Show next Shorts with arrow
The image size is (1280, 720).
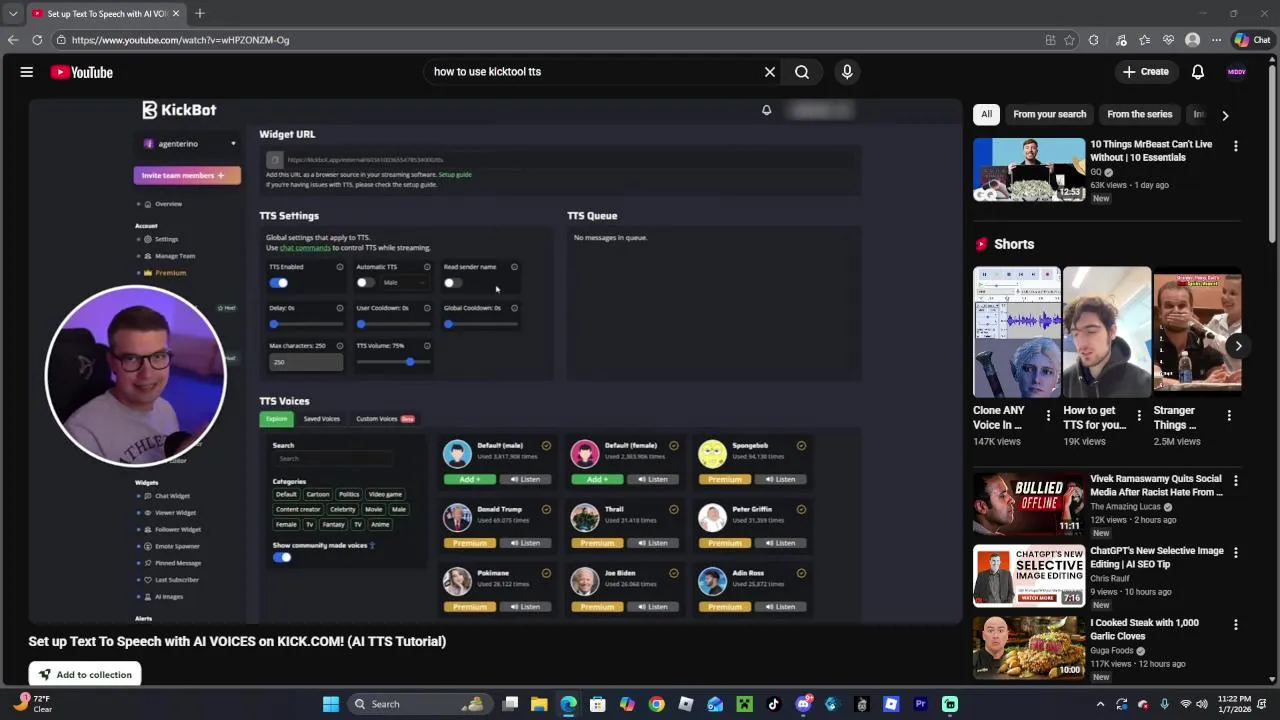click(x=1238, y=346)
